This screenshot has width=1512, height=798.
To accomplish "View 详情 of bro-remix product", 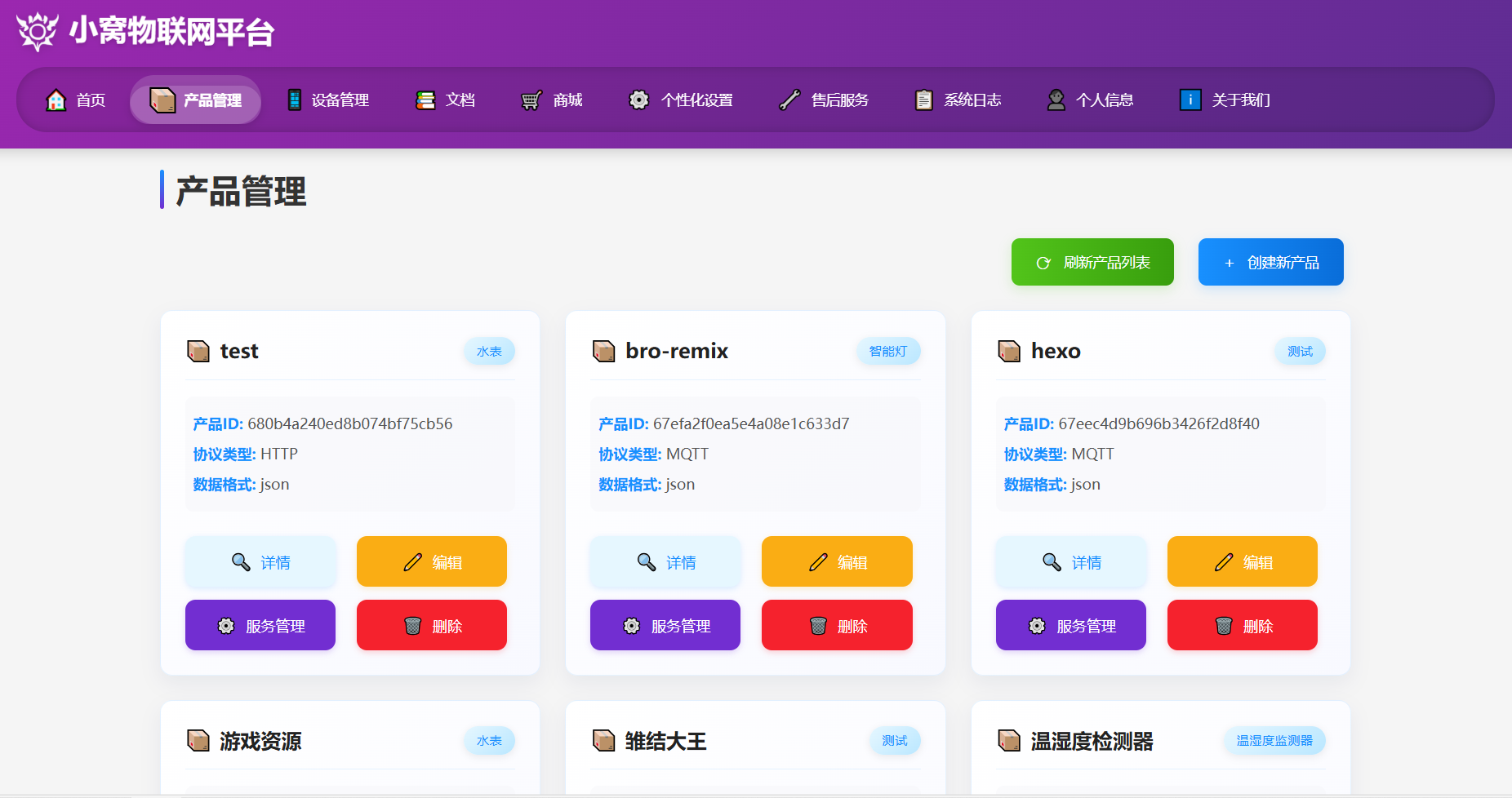I will 665,561.
